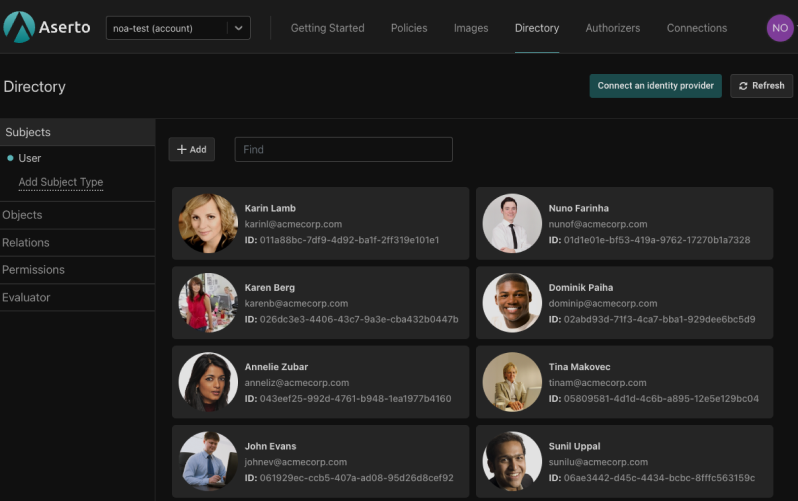
Task: Click the email nunof@acmecorp.com
Action: click(x=598, y=224)
